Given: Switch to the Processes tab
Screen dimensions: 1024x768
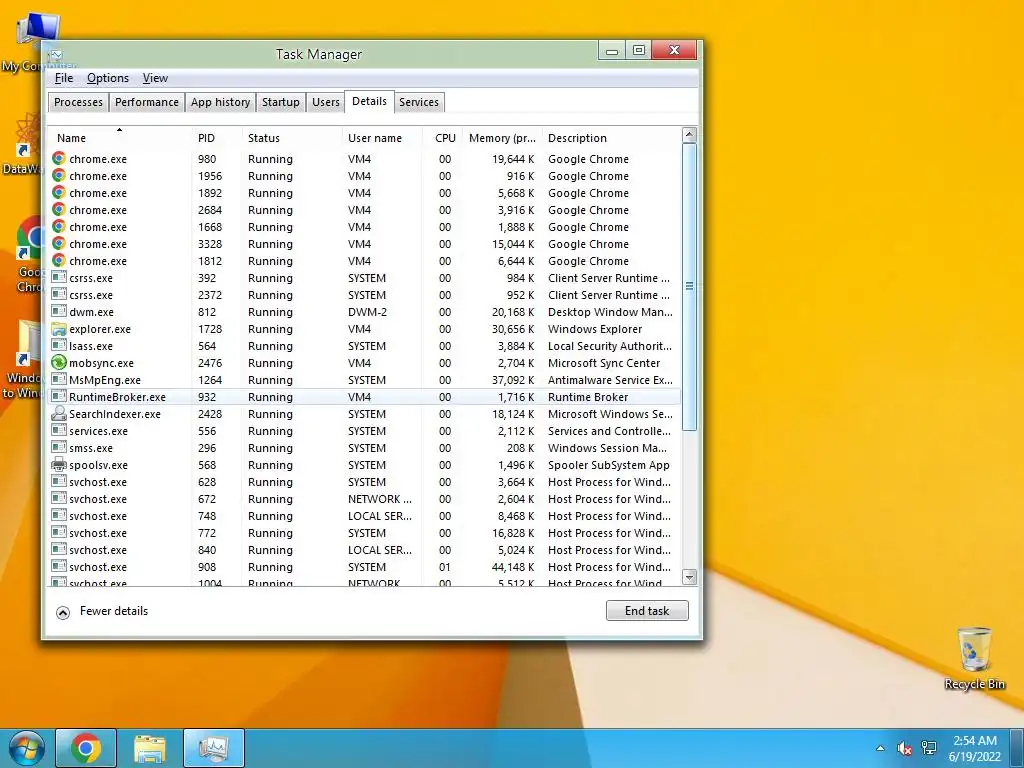Looking at the screenshot, I should 78,103.
